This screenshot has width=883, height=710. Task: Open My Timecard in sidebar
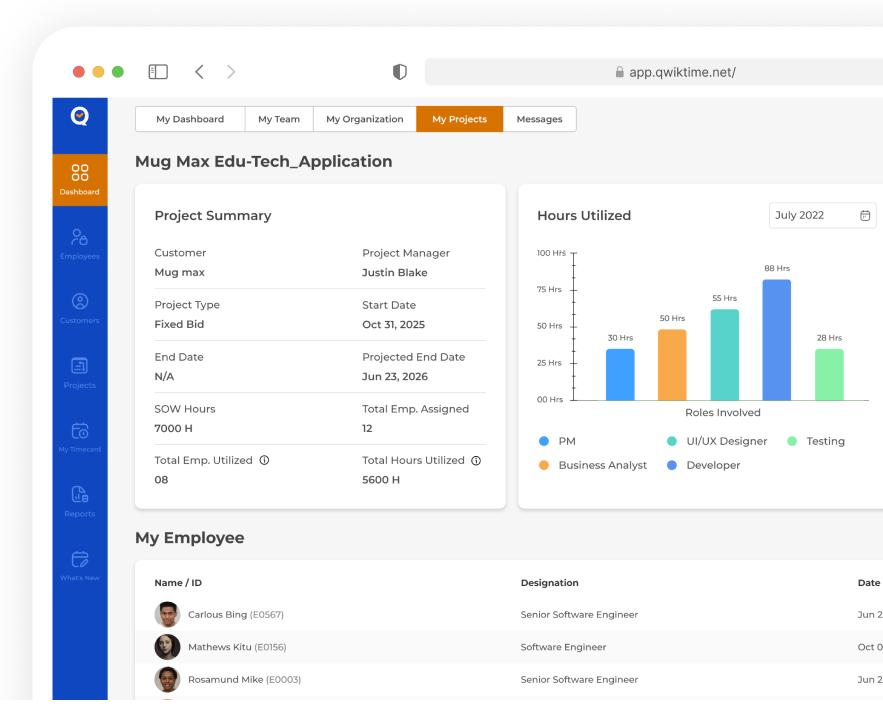click(79, 437)
